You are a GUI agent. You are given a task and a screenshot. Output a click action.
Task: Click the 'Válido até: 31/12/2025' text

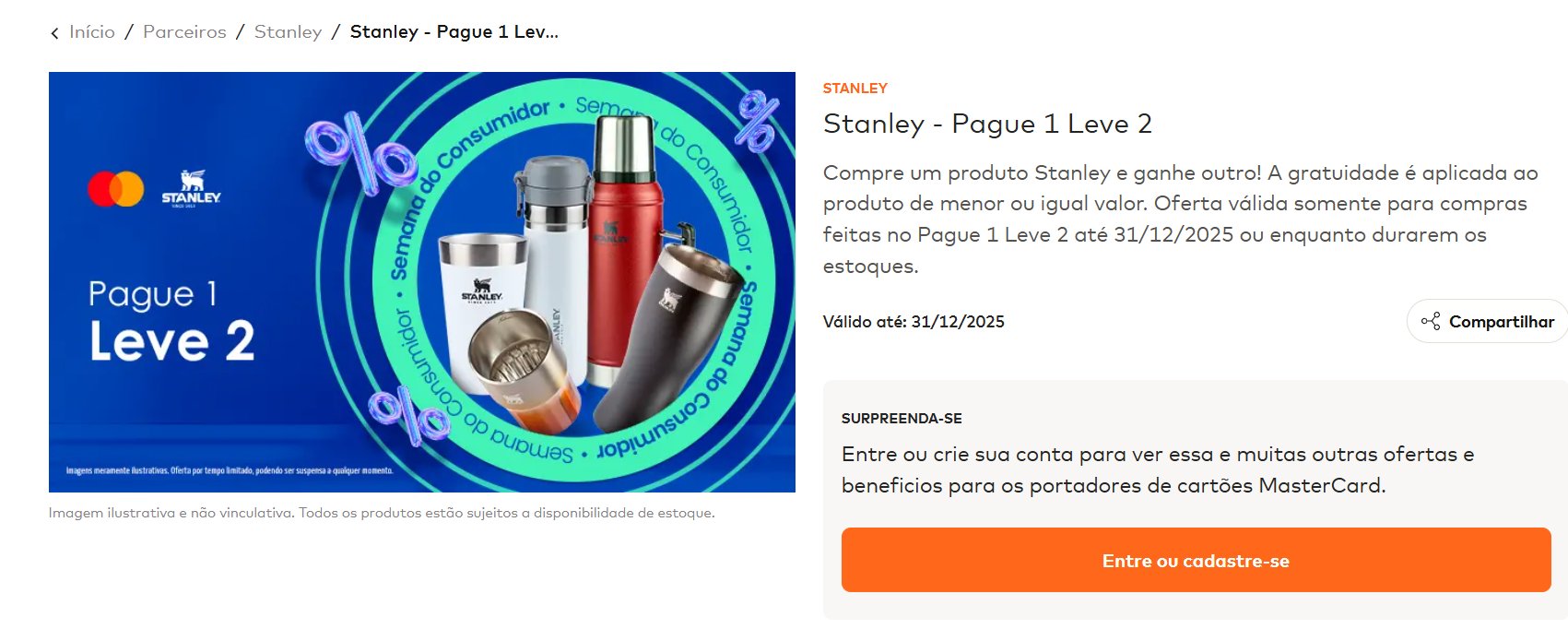(x=914, y=322)
